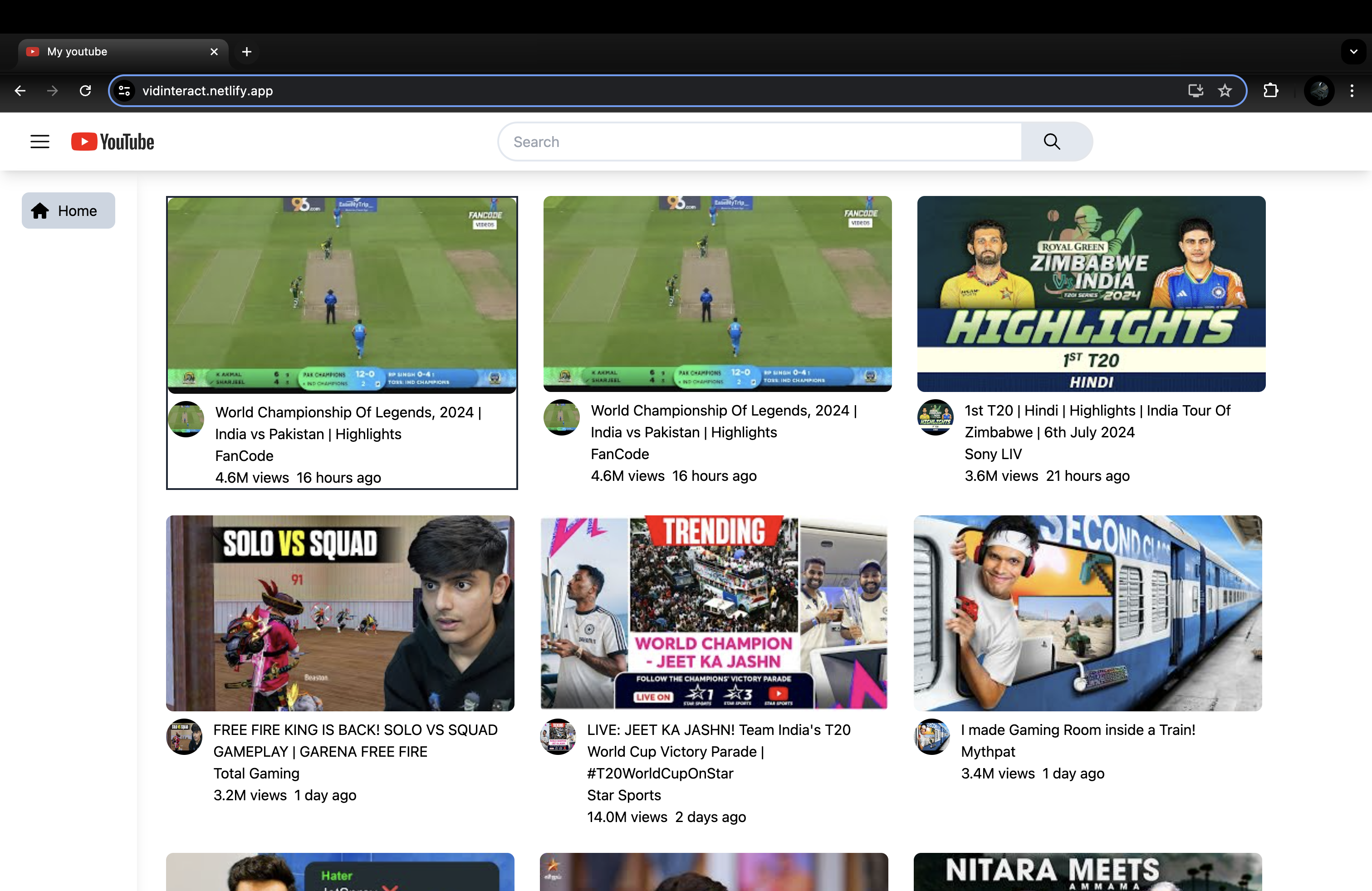
Task: Click the browser forward arrow
Action: point(53,90)
